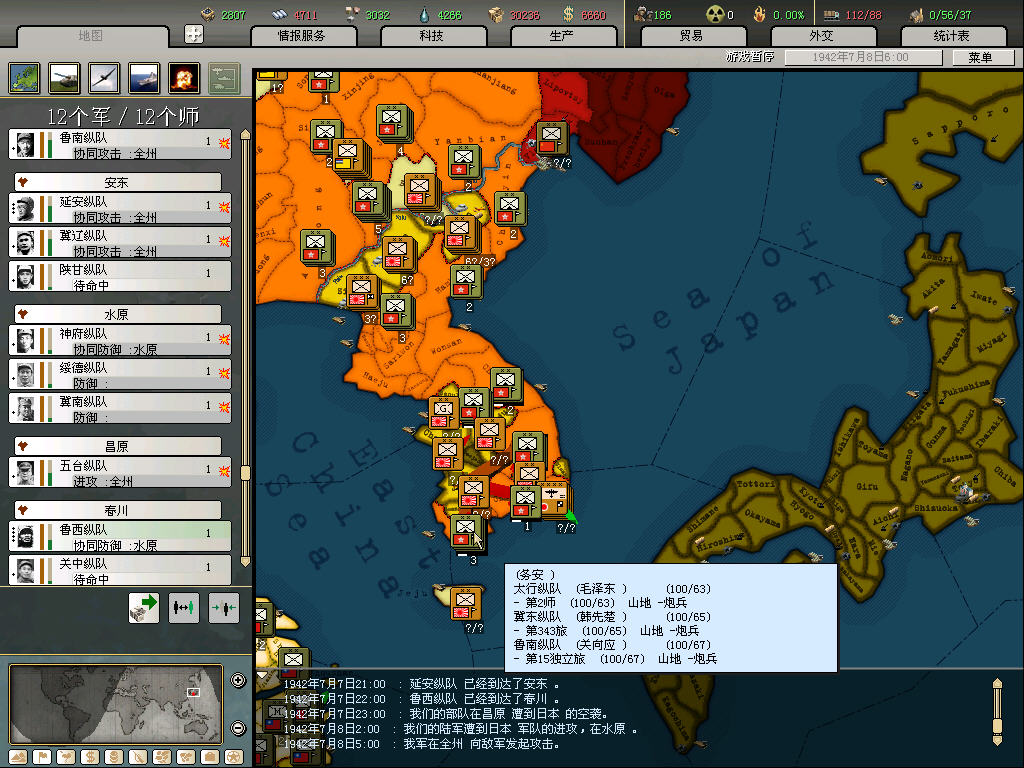
Task: Open the greyed unit deployment pool icon
Action: click(224, 78)
